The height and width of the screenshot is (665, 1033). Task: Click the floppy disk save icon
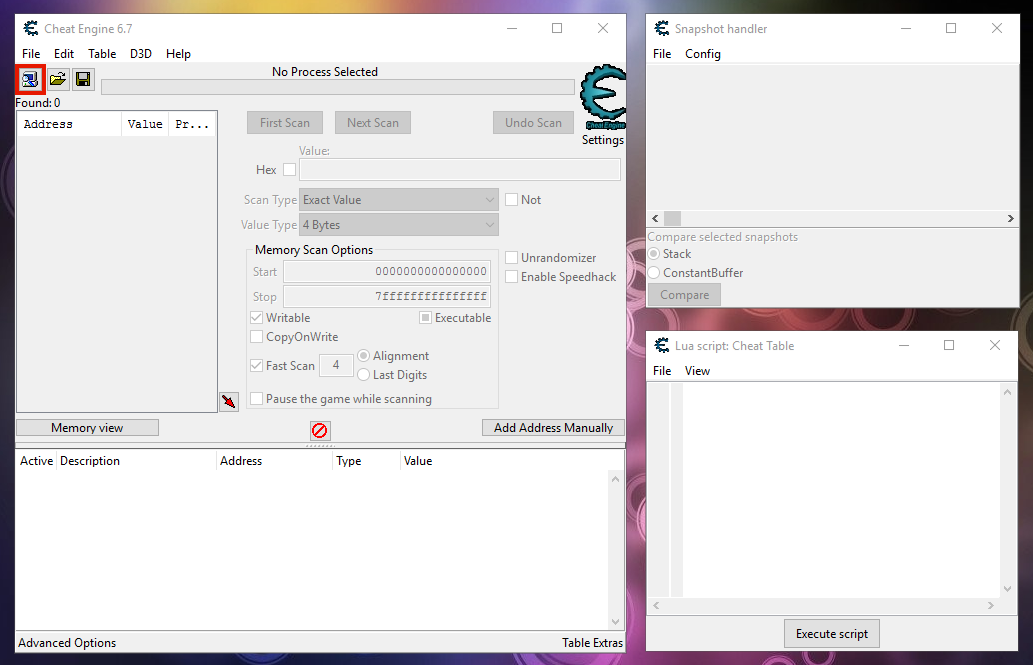[83, 79]
